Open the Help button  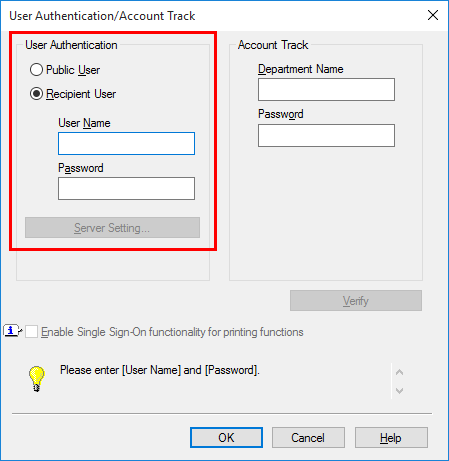[391, 437]
